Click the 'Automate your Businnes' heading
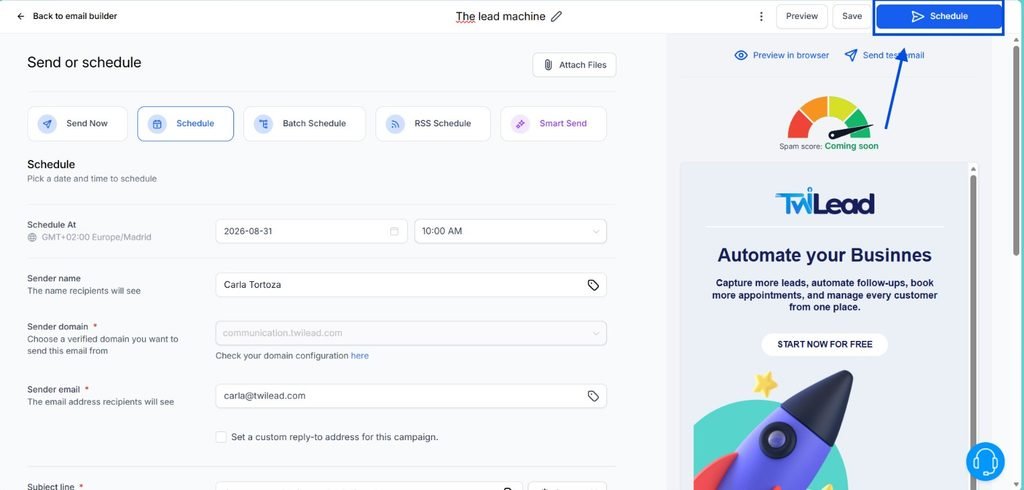Viewport: 1024px width, 490px height. point(825,255)
